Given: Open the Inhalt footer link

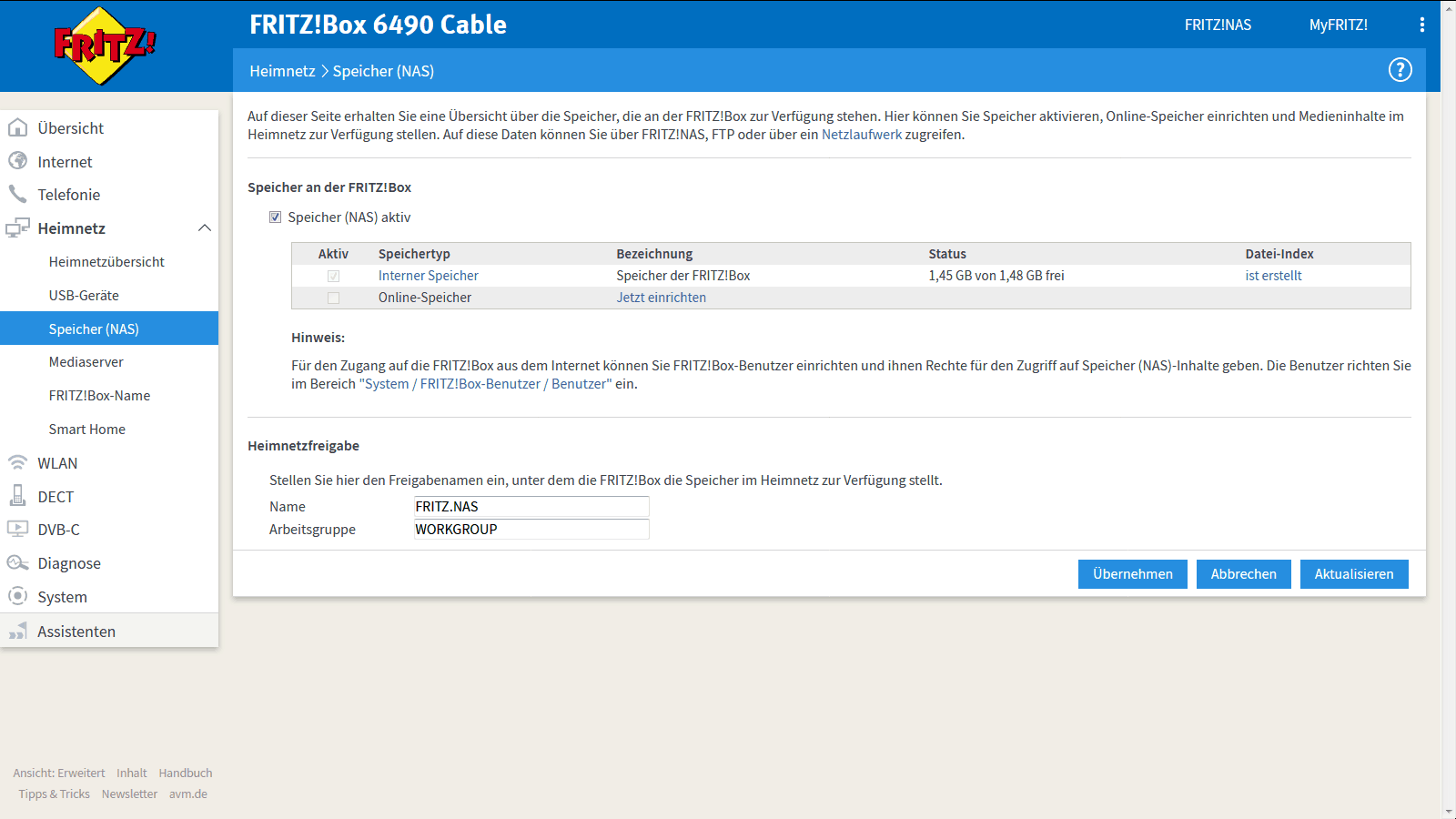Looking at the screenshot, I should click(x=131, y=773).
